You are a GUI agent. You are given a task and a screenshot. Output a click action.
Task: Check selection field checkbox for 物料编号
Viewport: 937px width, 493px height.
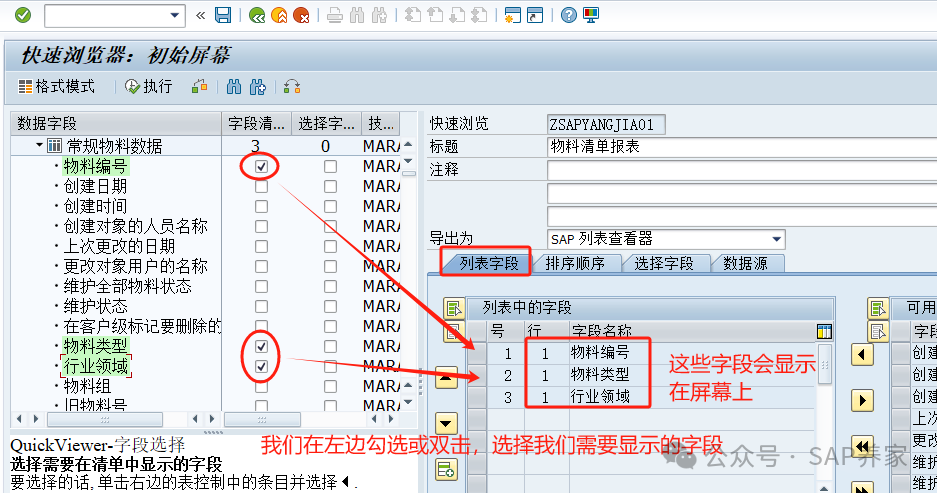tap(330, 166)
